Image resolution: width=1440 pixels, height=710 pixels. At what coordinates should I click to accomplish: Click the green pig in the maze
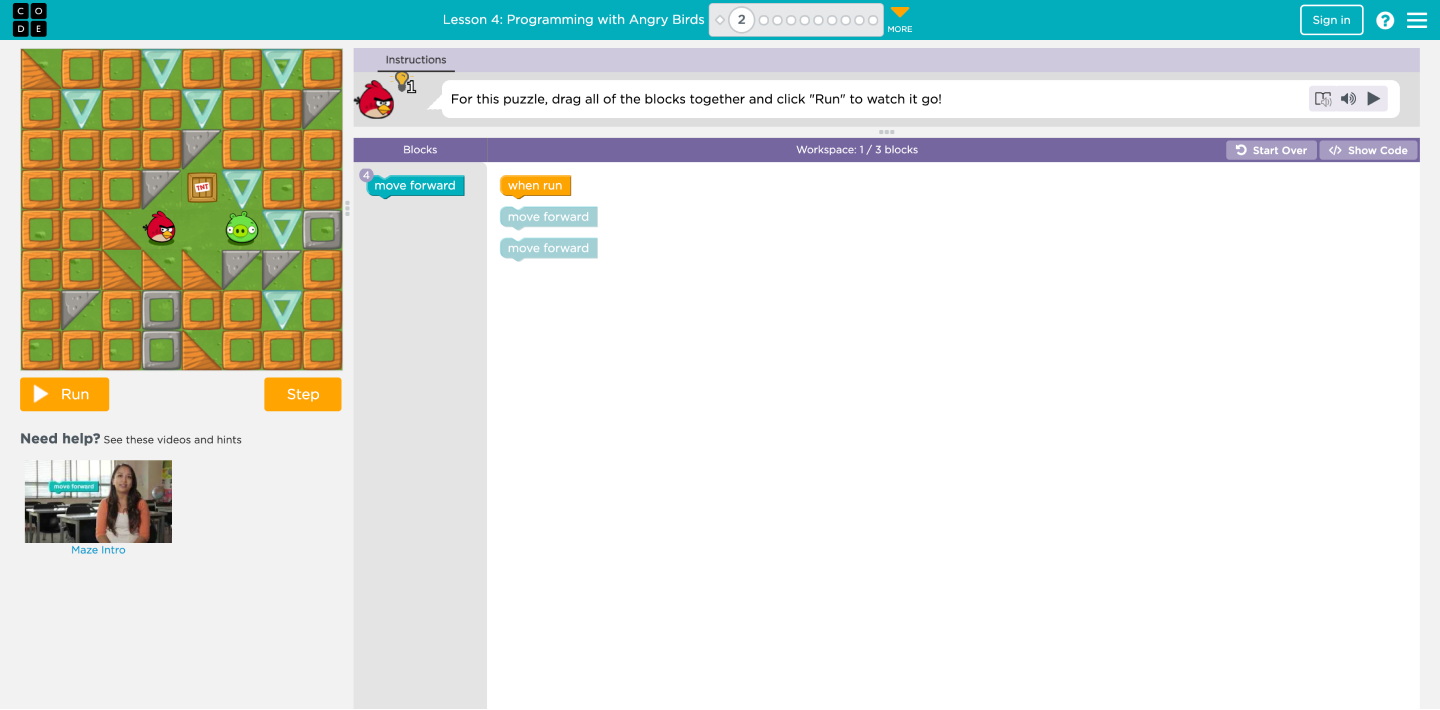[241, 229]
